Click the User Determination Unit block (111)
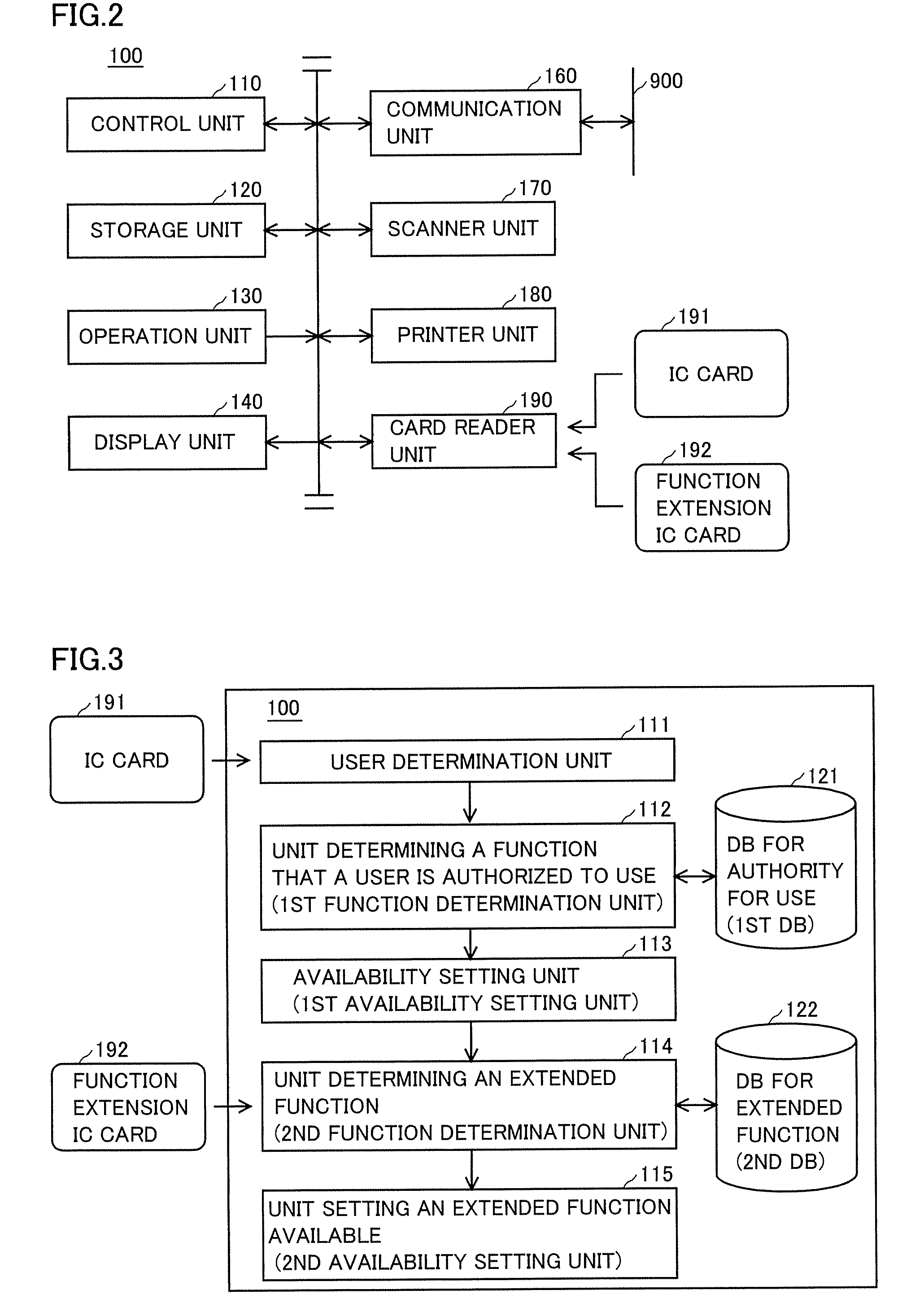The width and height of the screenshot is (924, 1312). coord(461,741)
